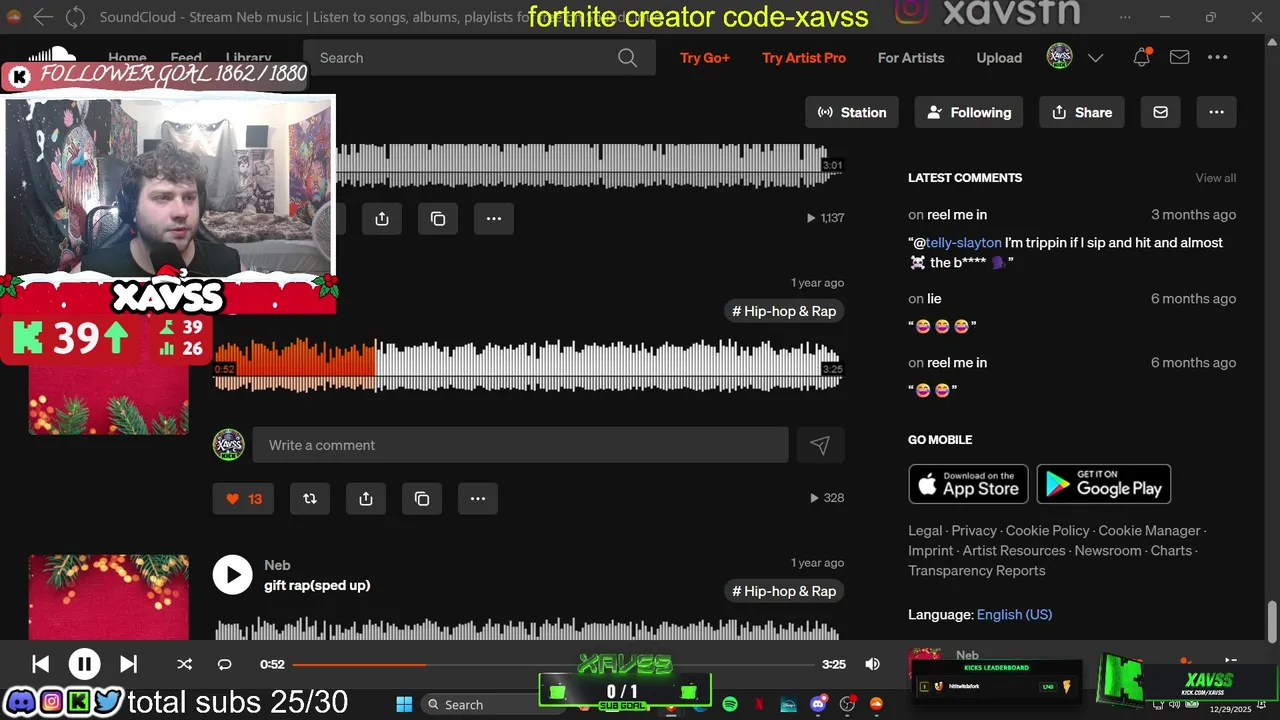Open more options for 328-play track
This screenshot has width=1280, height=720.
478,498
